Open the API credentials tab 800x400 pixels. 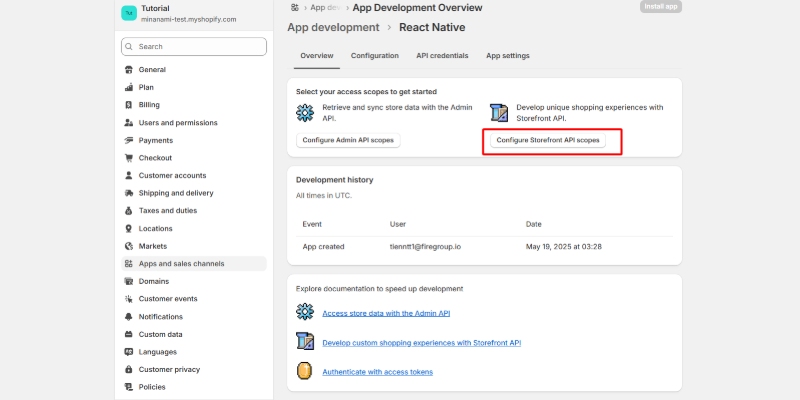pyautogui.click(x=442, y=56)
